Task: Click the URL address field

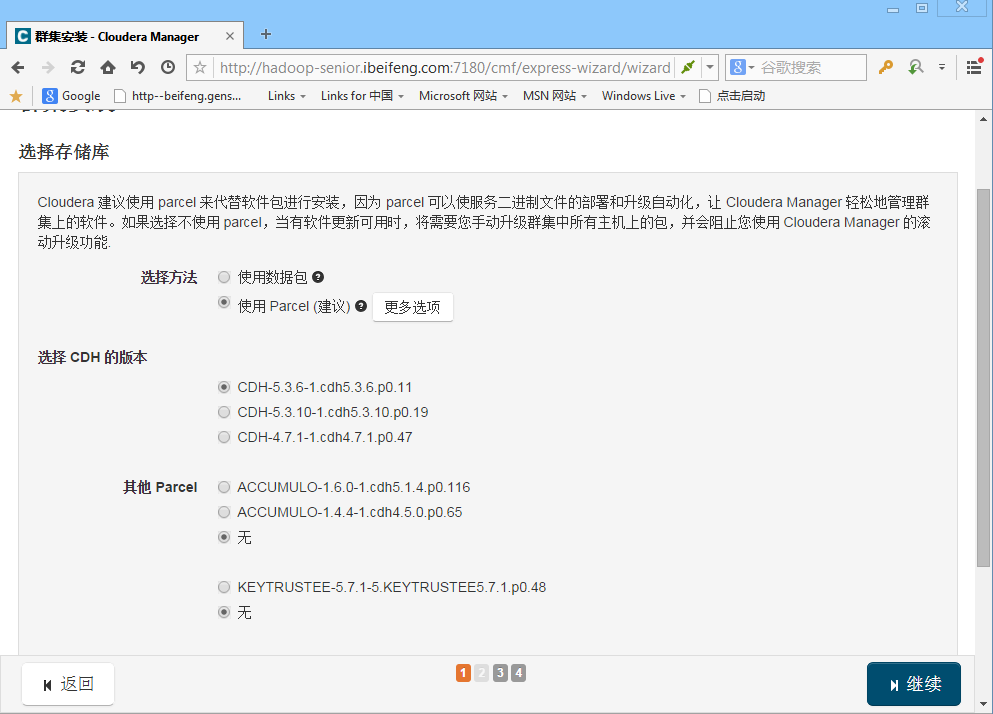Action: 445,67
